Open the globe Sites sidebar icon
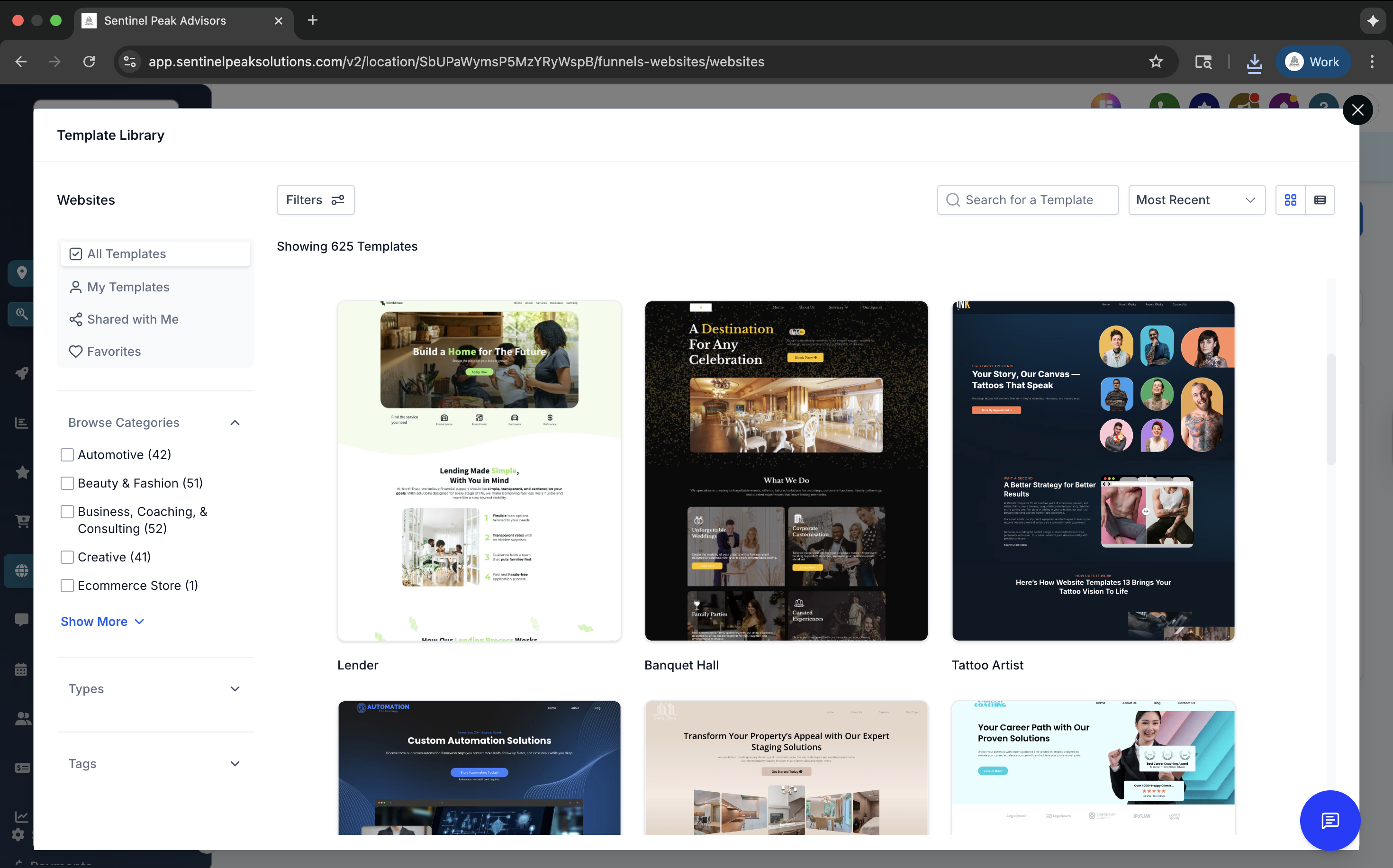Screen dimensions: 1393x868 [x=22, y=570]
